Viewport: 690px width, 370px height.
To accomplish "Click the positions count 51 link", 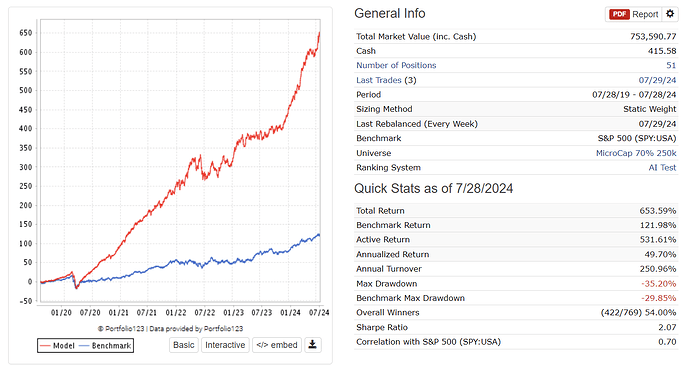I will [671, 66].
